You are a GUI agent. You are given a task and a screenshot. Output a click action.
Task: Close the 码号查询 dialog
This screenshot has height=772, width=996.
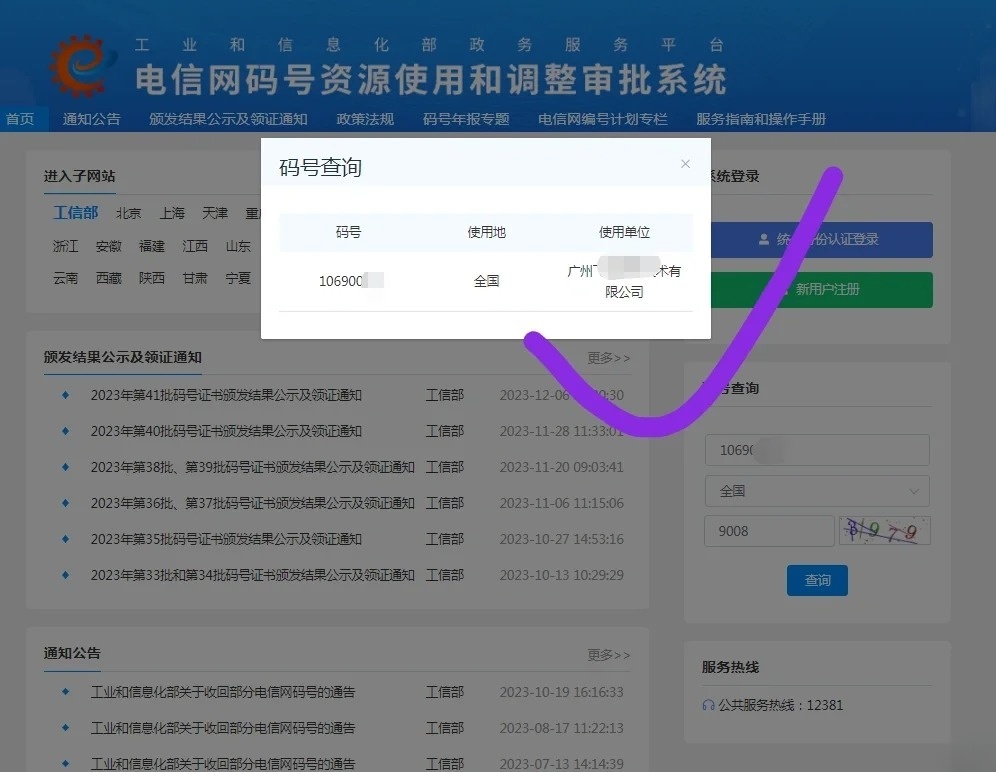[685, 163]
